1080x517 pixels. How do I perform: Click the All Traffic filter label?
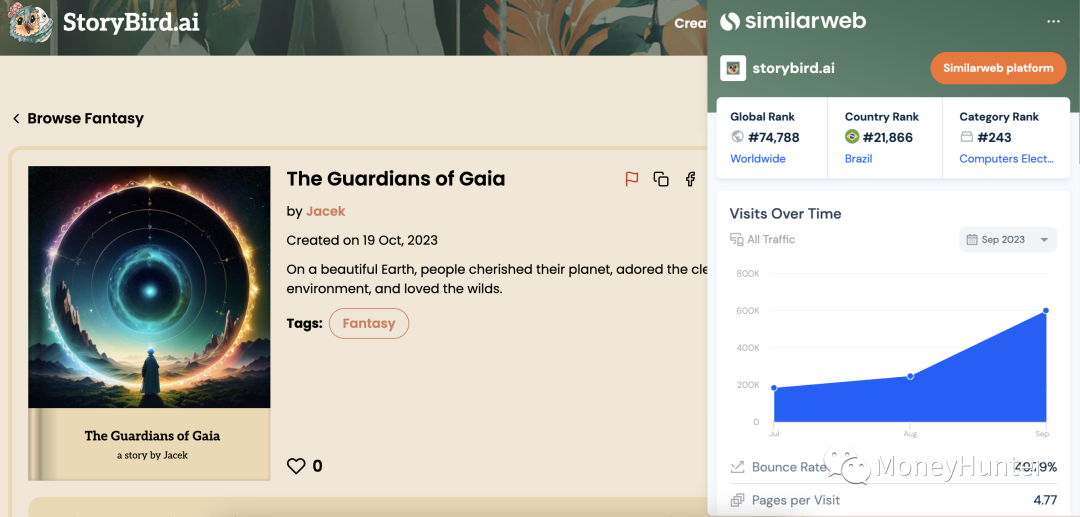[770, 240]
